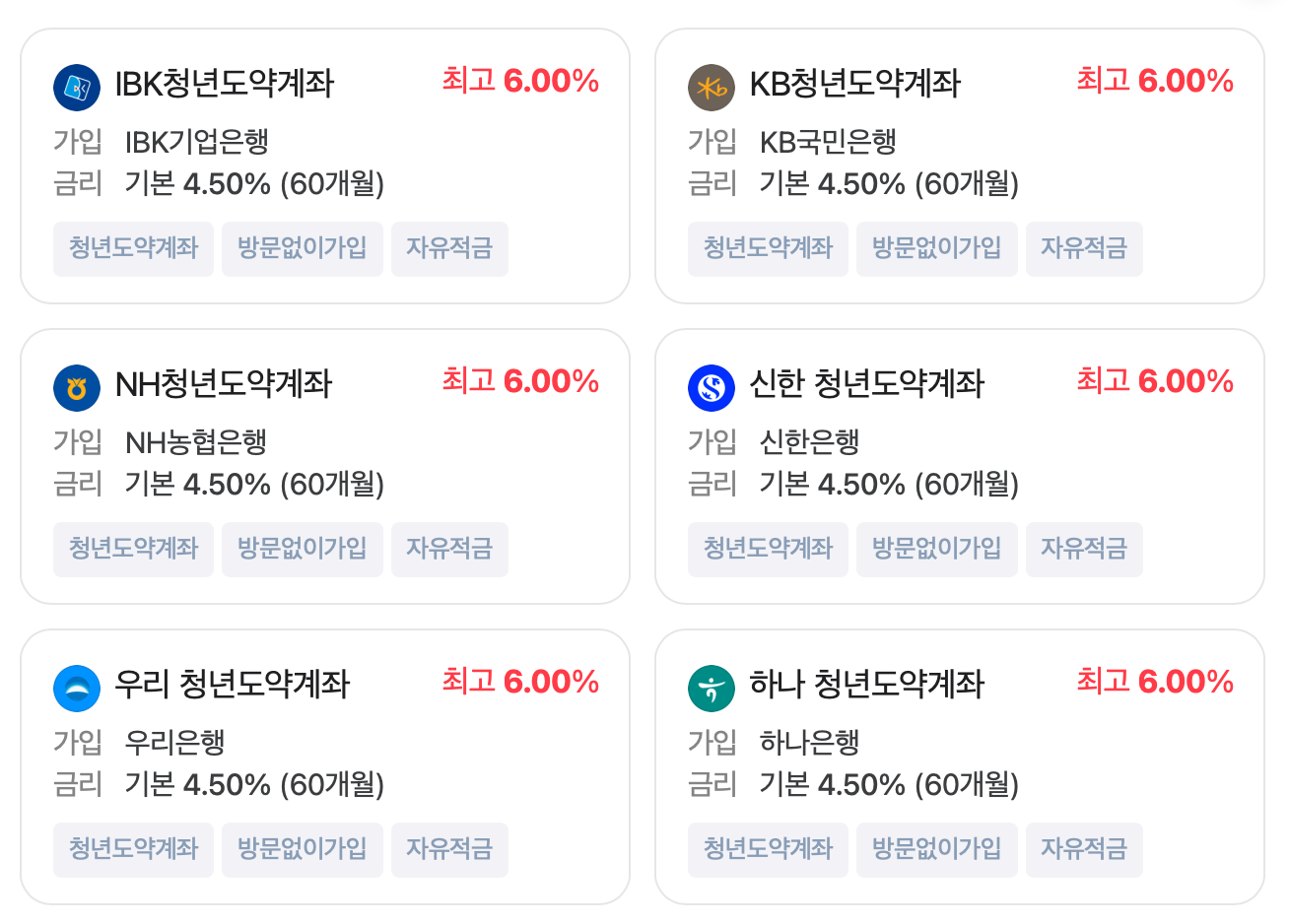Click the 우리은행 logo icon
Screen dimensions: 1289x924
point(77,688)
